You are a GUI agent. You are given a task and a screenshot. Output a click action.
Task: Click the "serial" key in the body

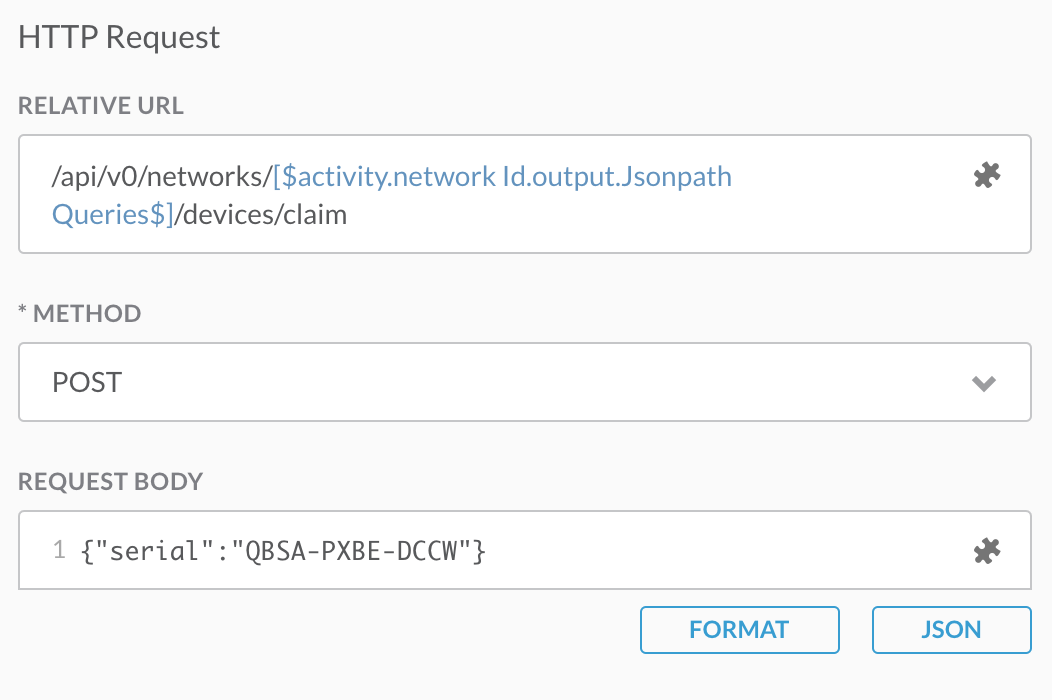(x=154, y=550)
